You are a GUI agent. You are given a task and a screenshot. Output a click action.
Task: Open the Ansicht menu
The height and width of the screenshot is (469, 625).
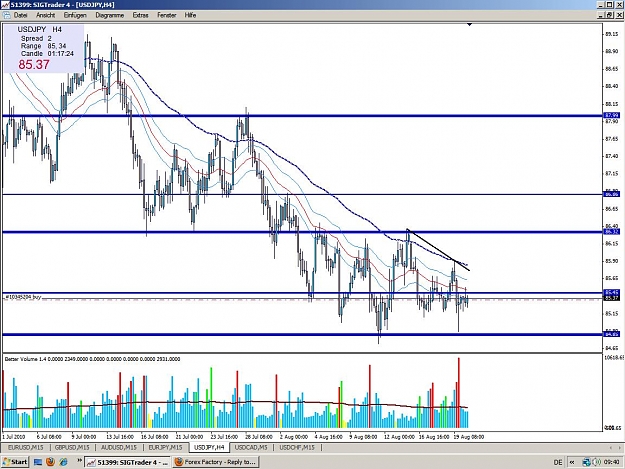tap(45, 15)
